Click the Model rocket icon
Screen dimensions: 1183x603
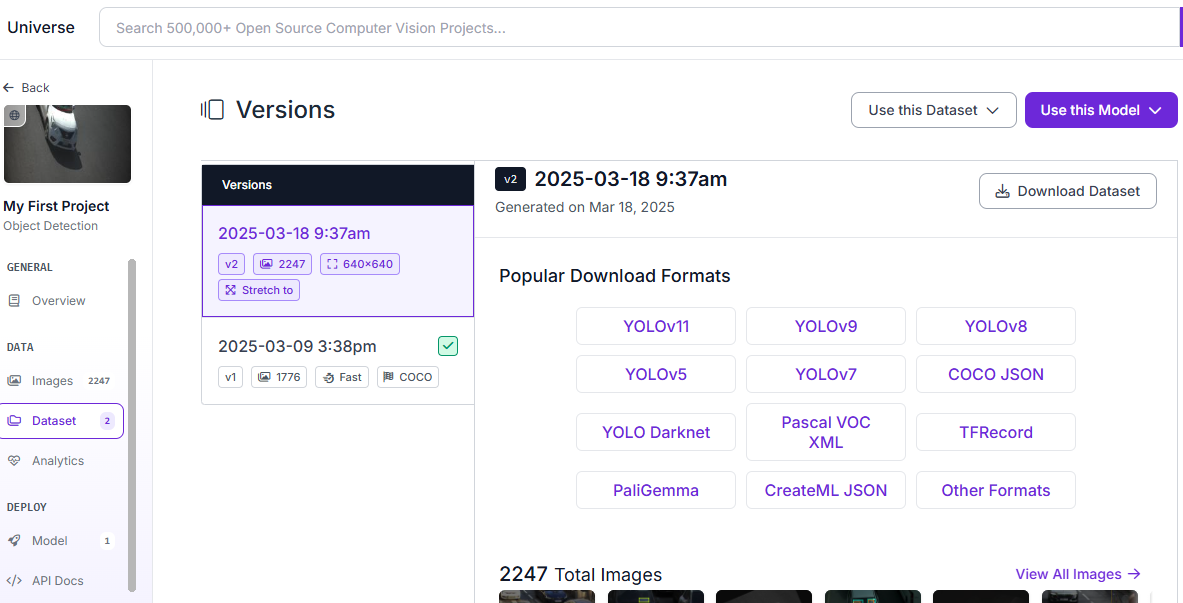[14, 540]
